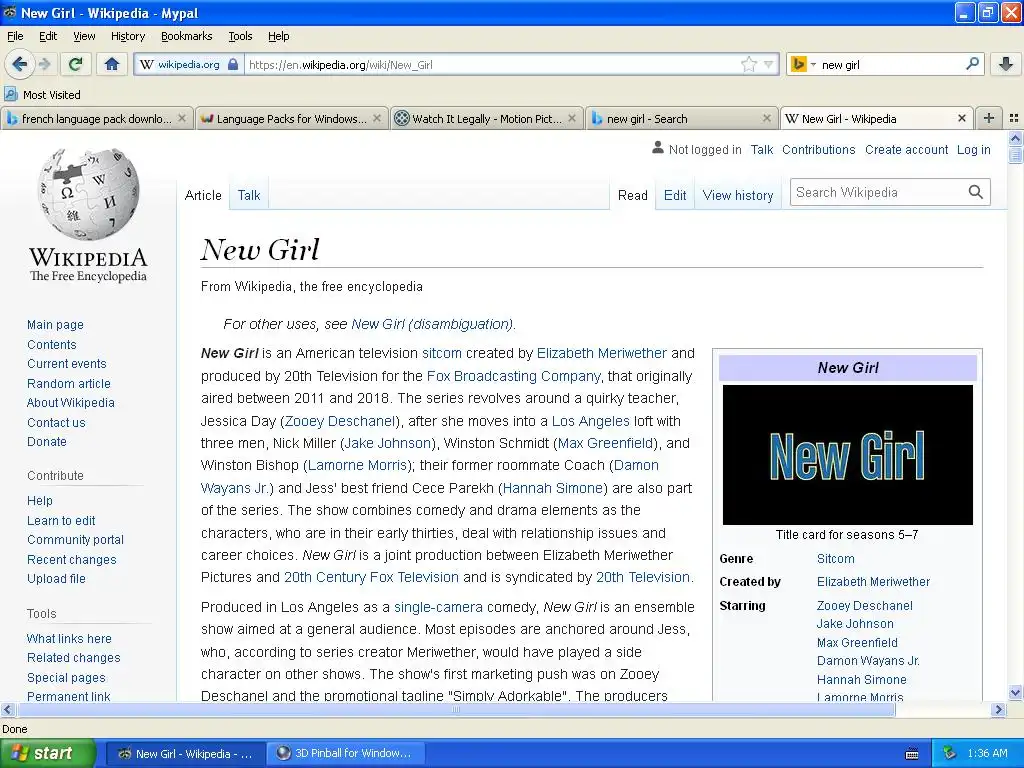Screen dimensions: 1024x768
Task: Click the browser search magnifier icon
Action: [x=972, y=63]
